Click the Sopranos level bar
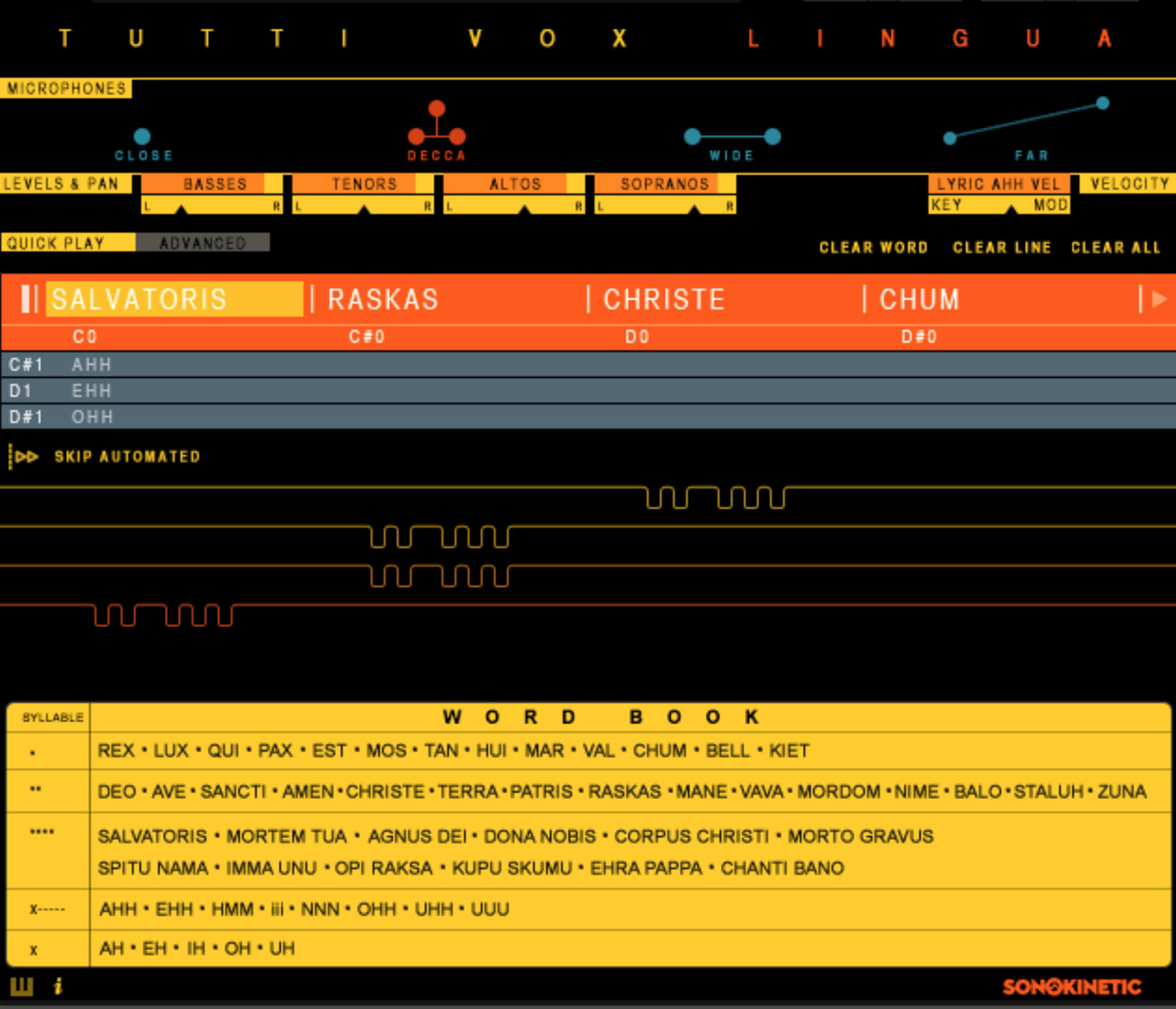Viewport: 1176px width, 1009px height. (665, 184)
